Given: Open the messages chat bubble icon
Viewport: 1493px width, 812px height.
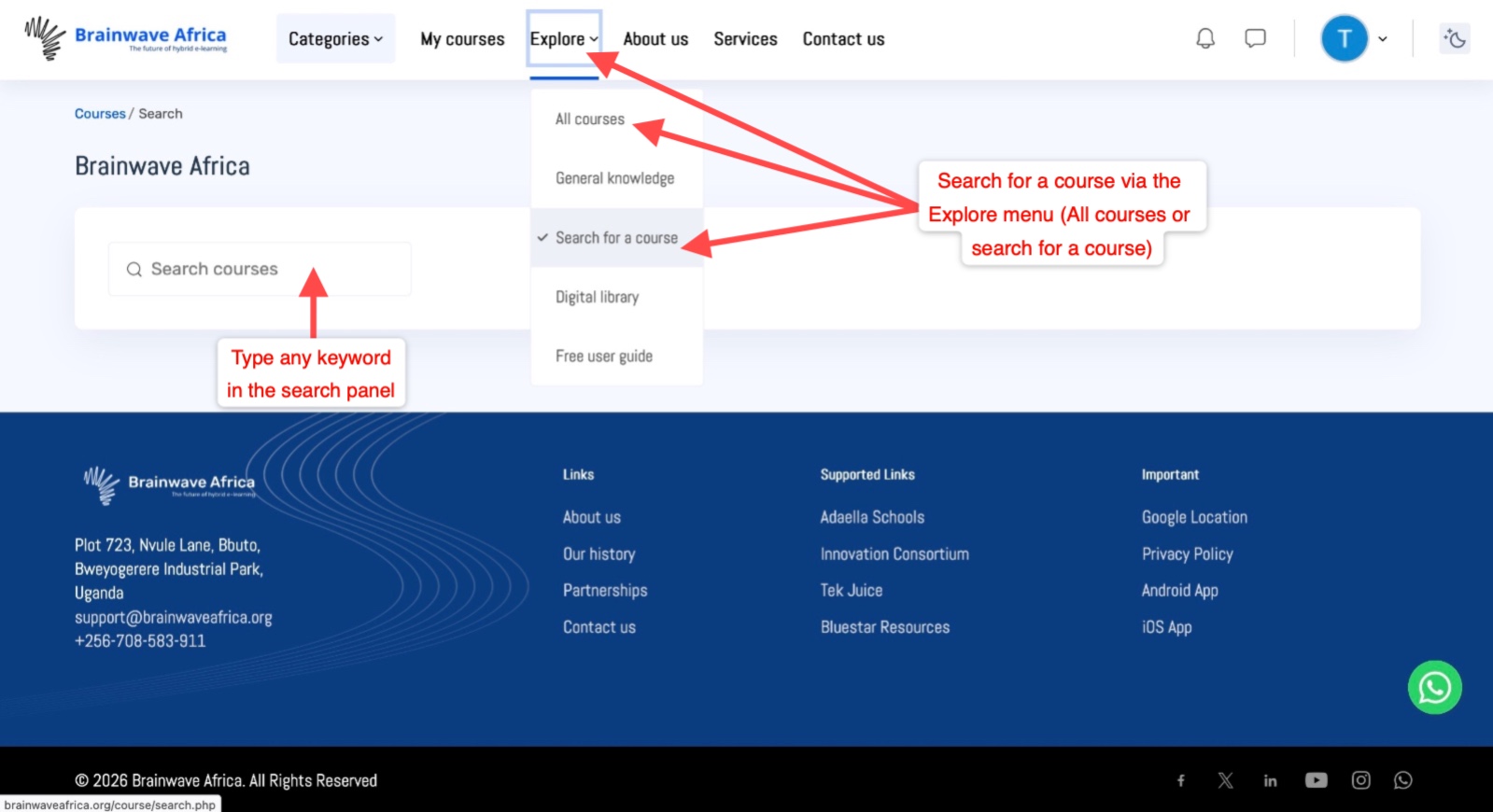Looking at the screenshot, I should (1255, 38).
